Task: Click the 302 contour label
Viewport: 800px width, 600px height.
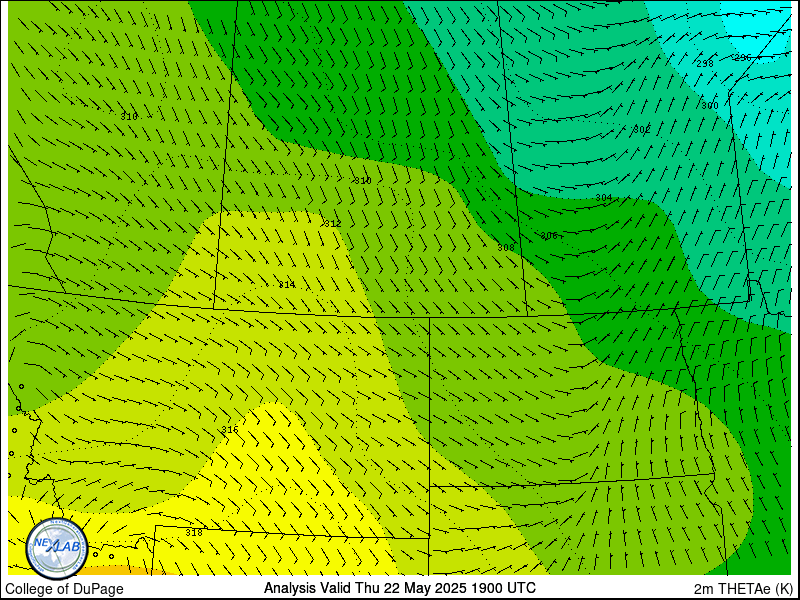Action: point(642,130)
